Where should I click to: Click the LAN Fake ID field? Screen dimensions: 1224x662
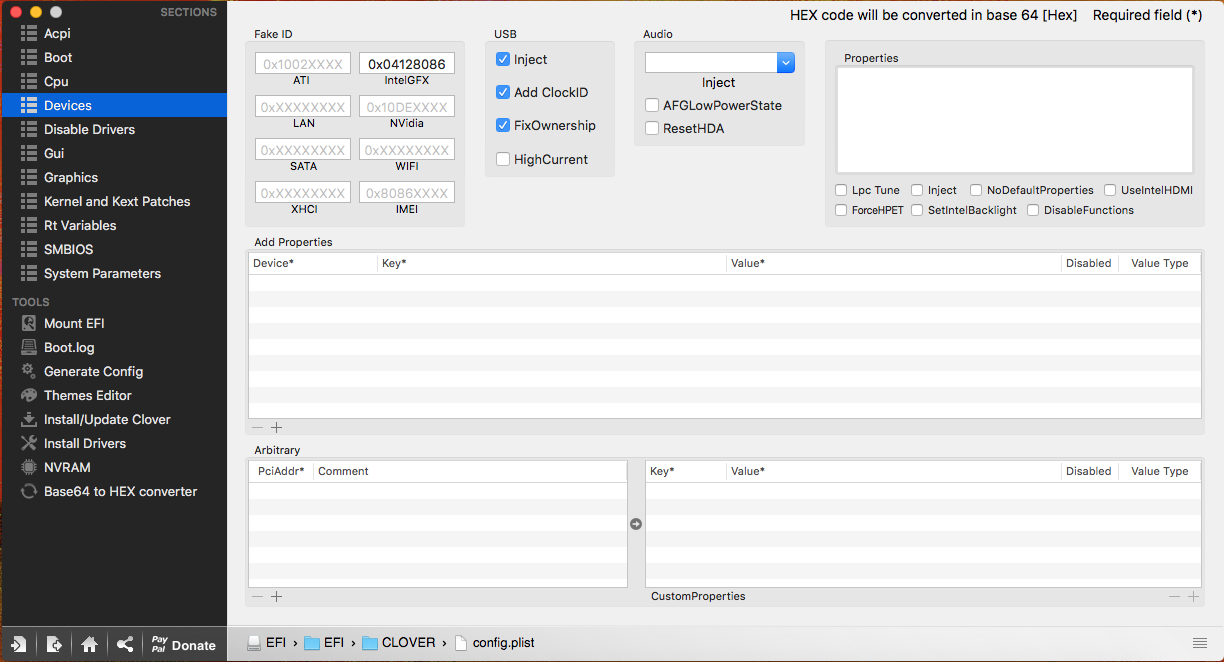click(x=302, y=106)
